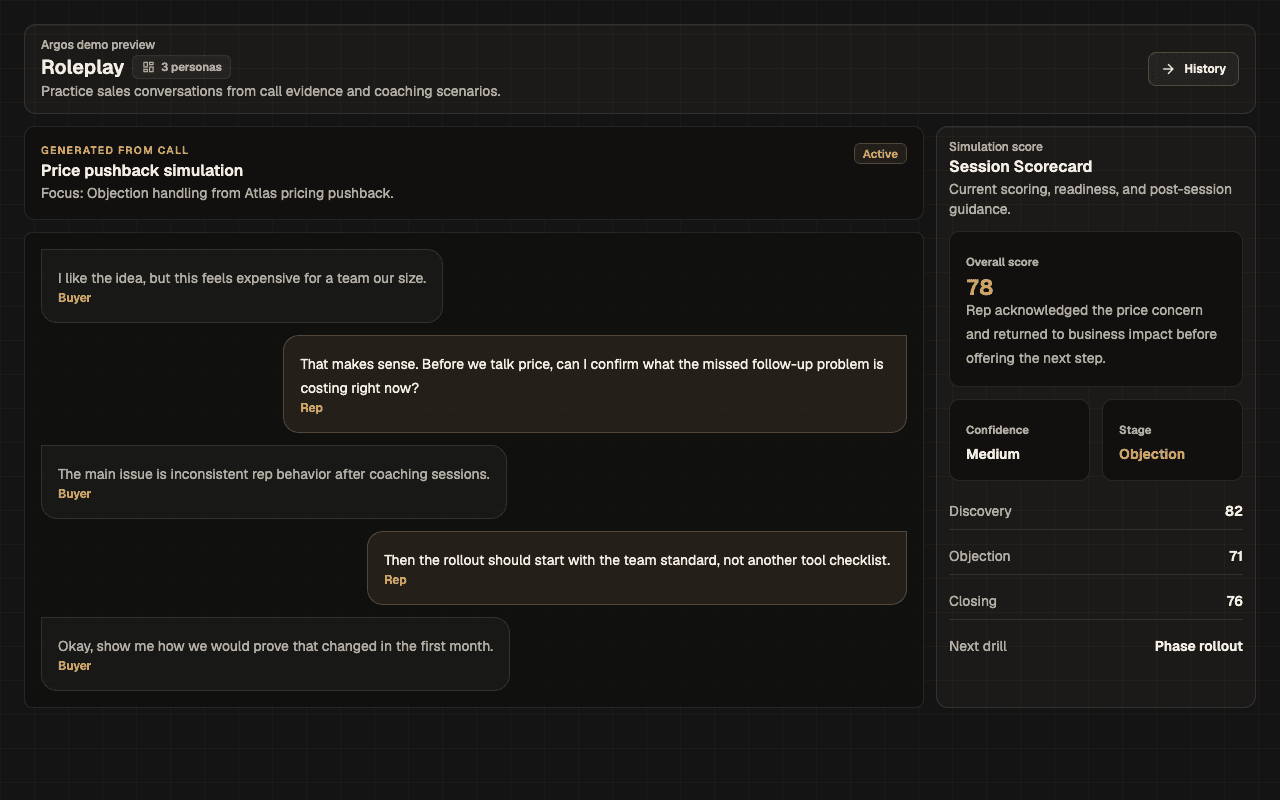Click the Focus objection handling description
Image resolution: width=1280 pixels, height=800 pixels.
click(x=217, y=193)
